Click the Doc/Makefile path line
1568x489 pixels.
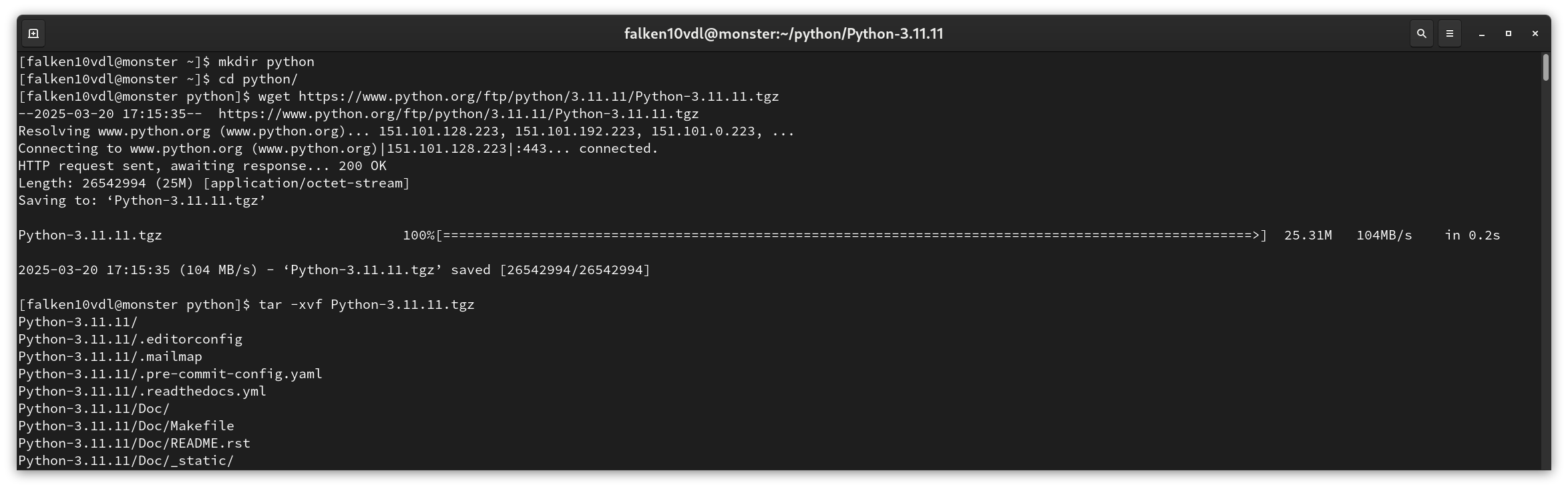click(126, 426)
